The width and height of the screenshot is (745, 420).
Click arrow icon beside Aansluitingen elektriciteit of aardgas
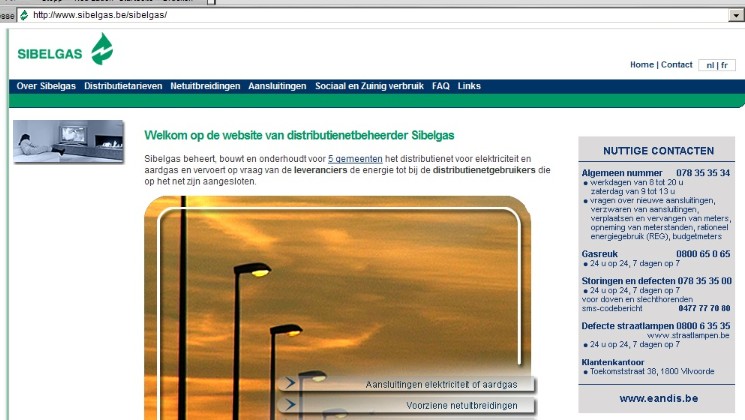[x=290, y=383]
